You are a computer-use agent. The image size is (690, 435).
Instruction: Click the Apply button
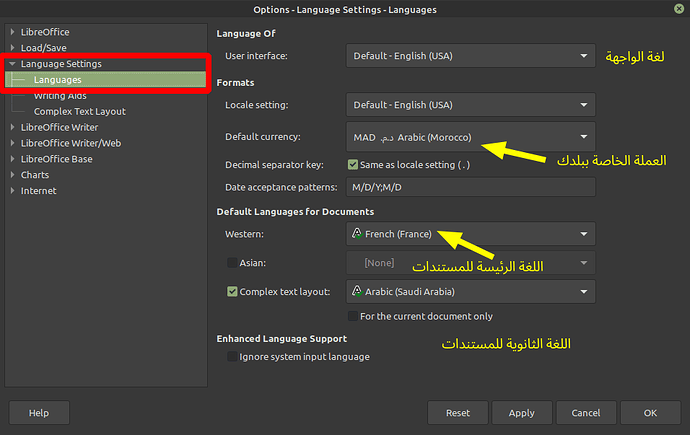[521, 412]
